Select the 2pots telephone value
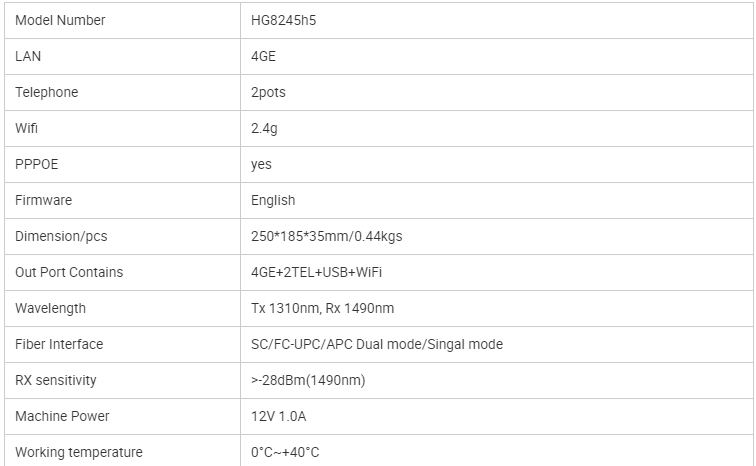 268,92
